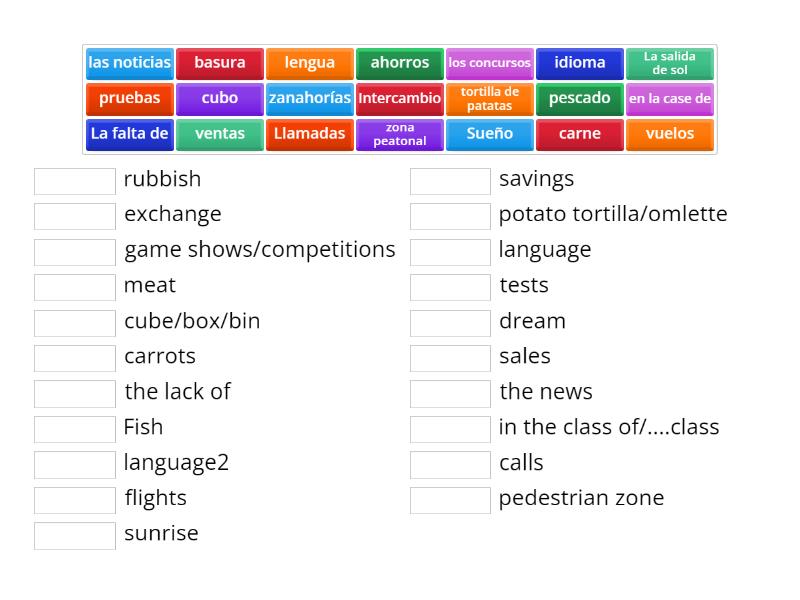The width and height of the screenshot is (800, 600).
Task: Select the "tortilla de patatas" tile
Action: (x=489, y=98)
